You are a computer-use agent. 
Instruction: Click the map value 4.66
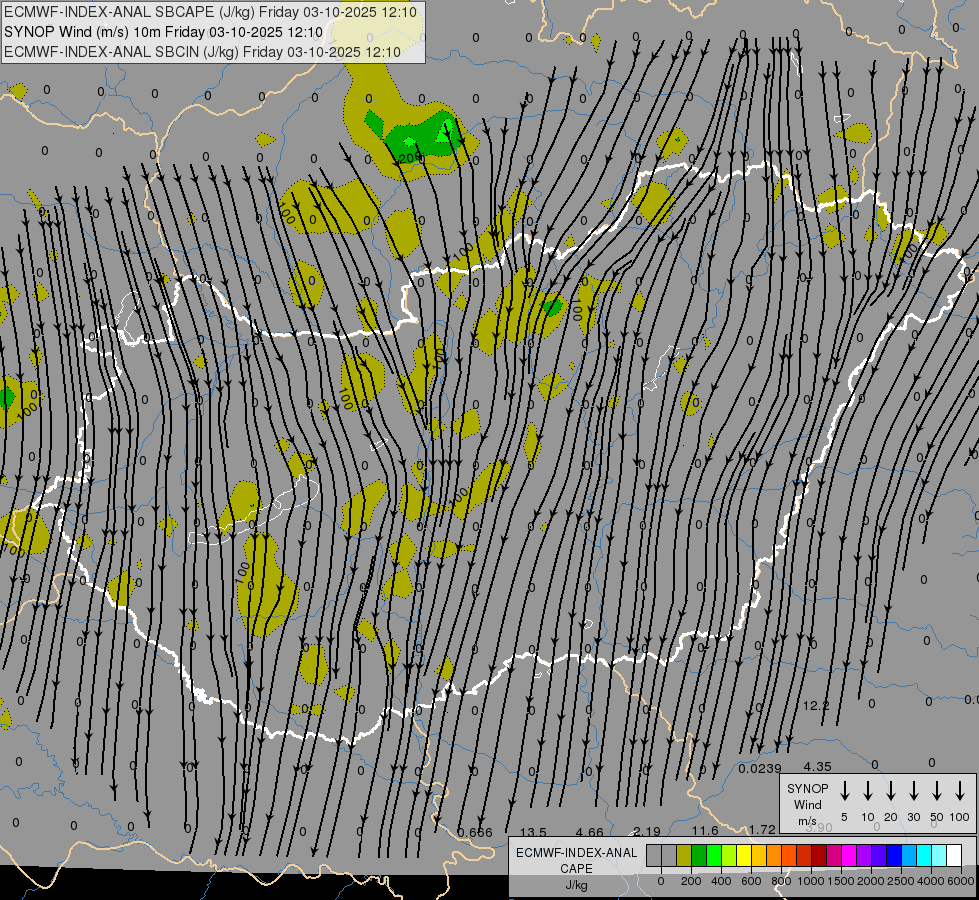(x=589, y=833)
